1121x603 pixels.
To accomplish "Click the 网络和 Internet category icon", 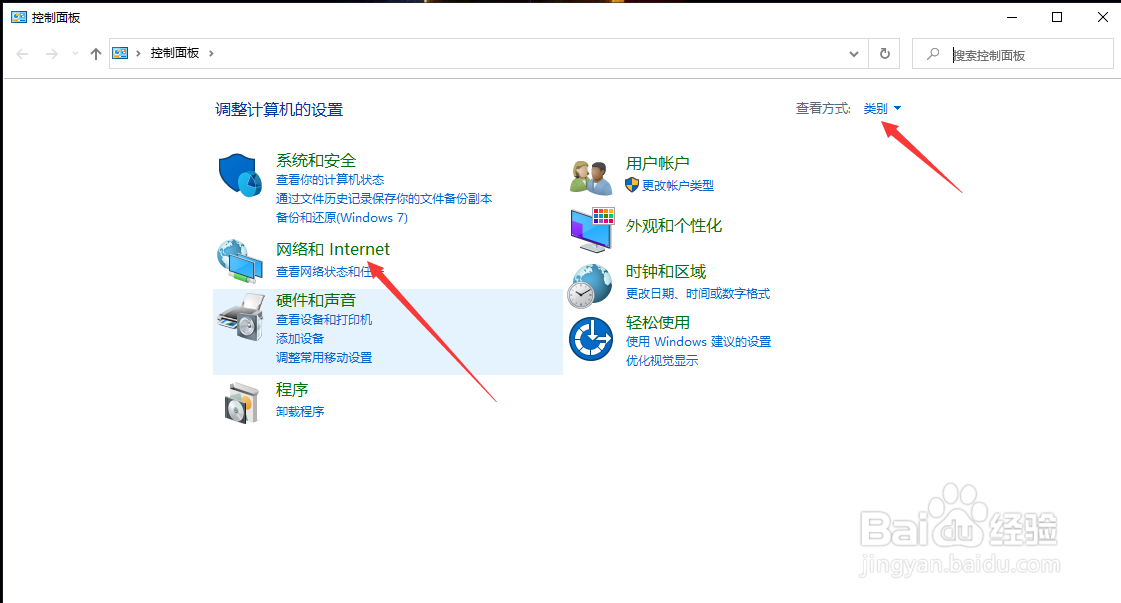I will pyautogui.click(x=239, y=261).
